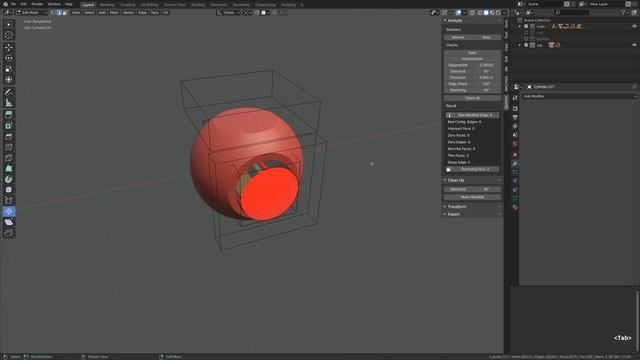Screen dimensions: 640x360
Task: Open the UV menu in viewport header
Action: click(165, 13)
